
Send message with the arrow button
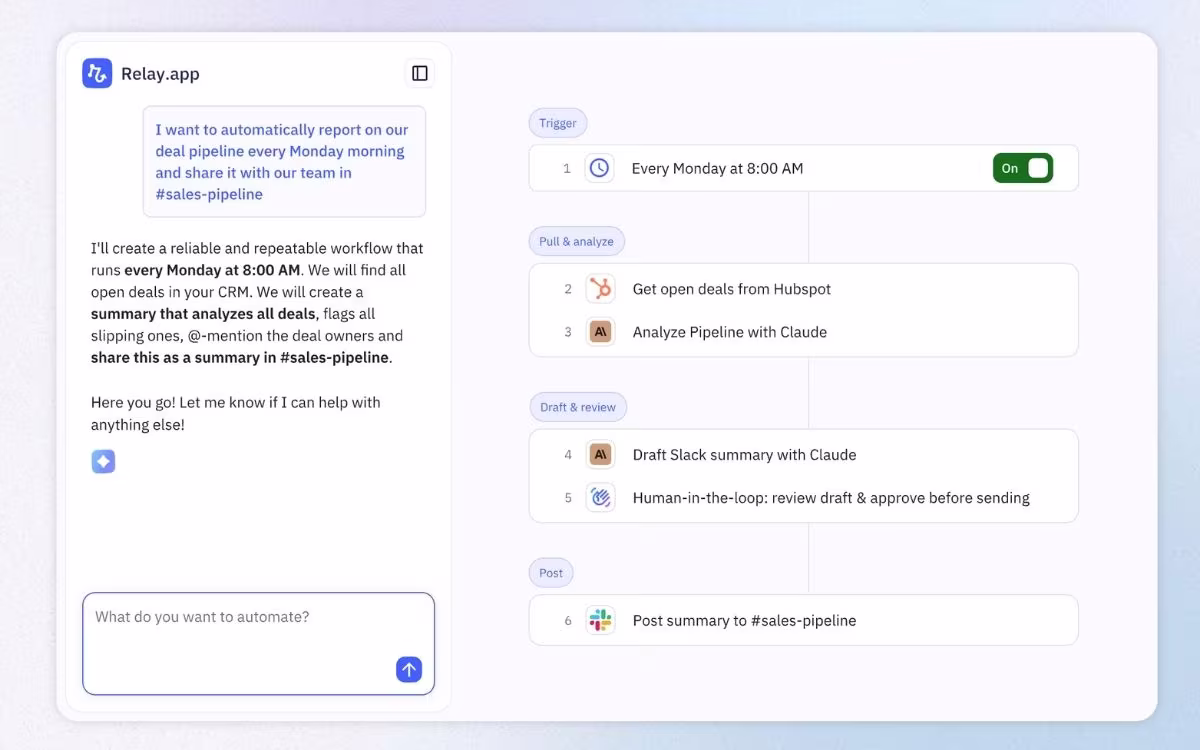[409, 670]
